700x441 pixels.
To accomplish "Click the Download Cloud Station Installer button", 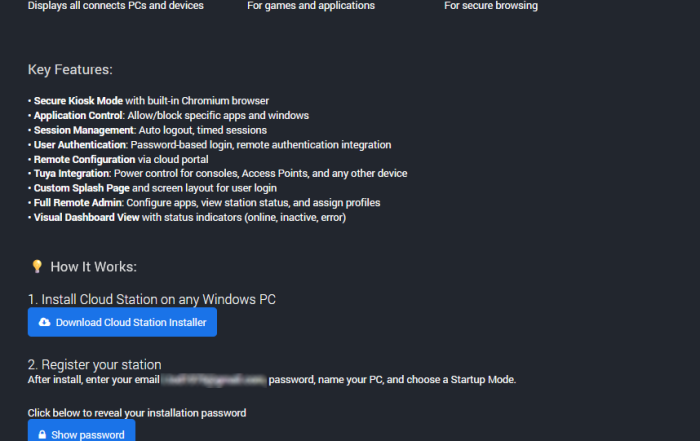I will pos(122,322).
